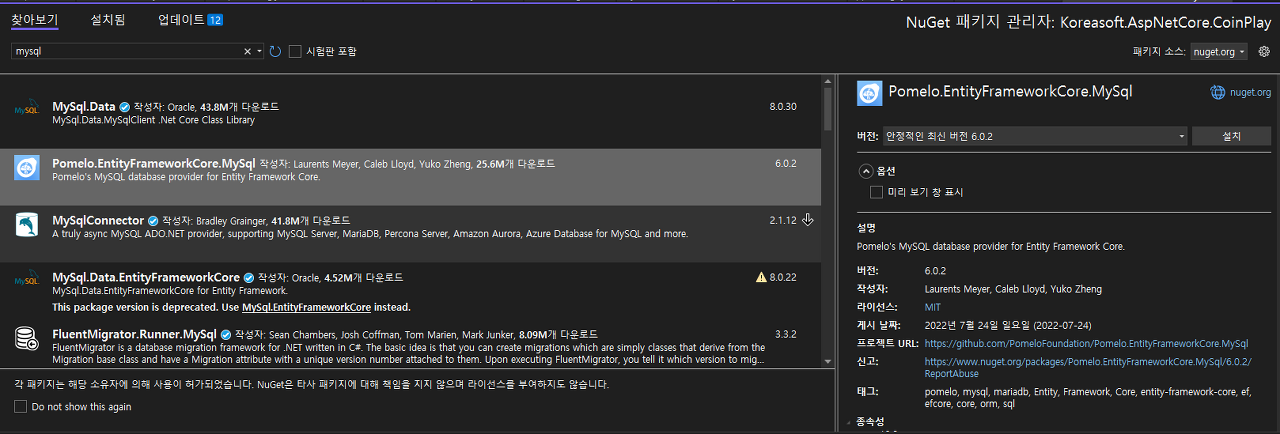Viewport: 1280px width, 434px height.
Task: Open package source settings gear
Action: (x=1264, y=51)
